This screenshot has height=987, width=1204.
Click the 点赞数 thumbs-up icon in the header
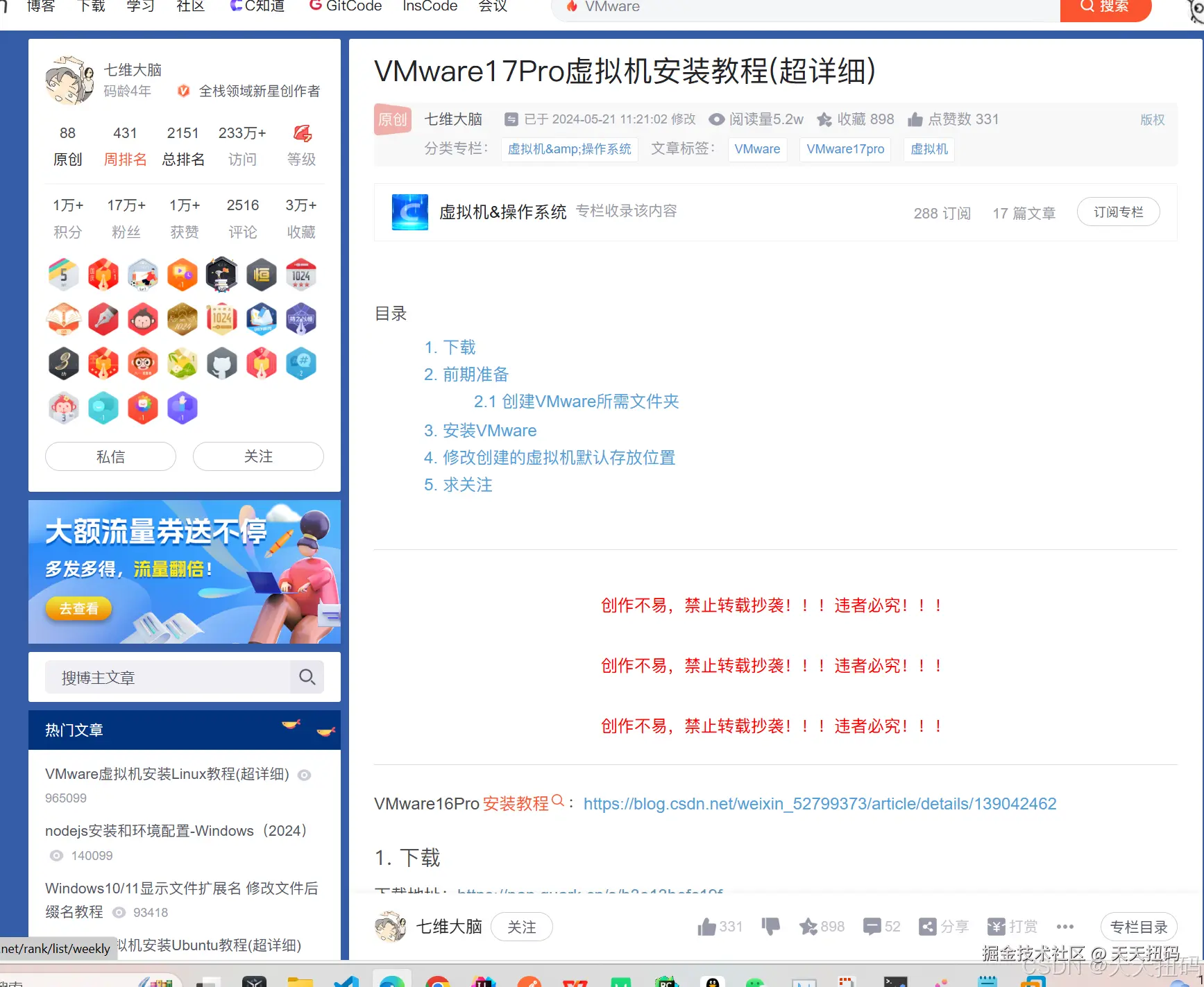[x=915, y=119]
